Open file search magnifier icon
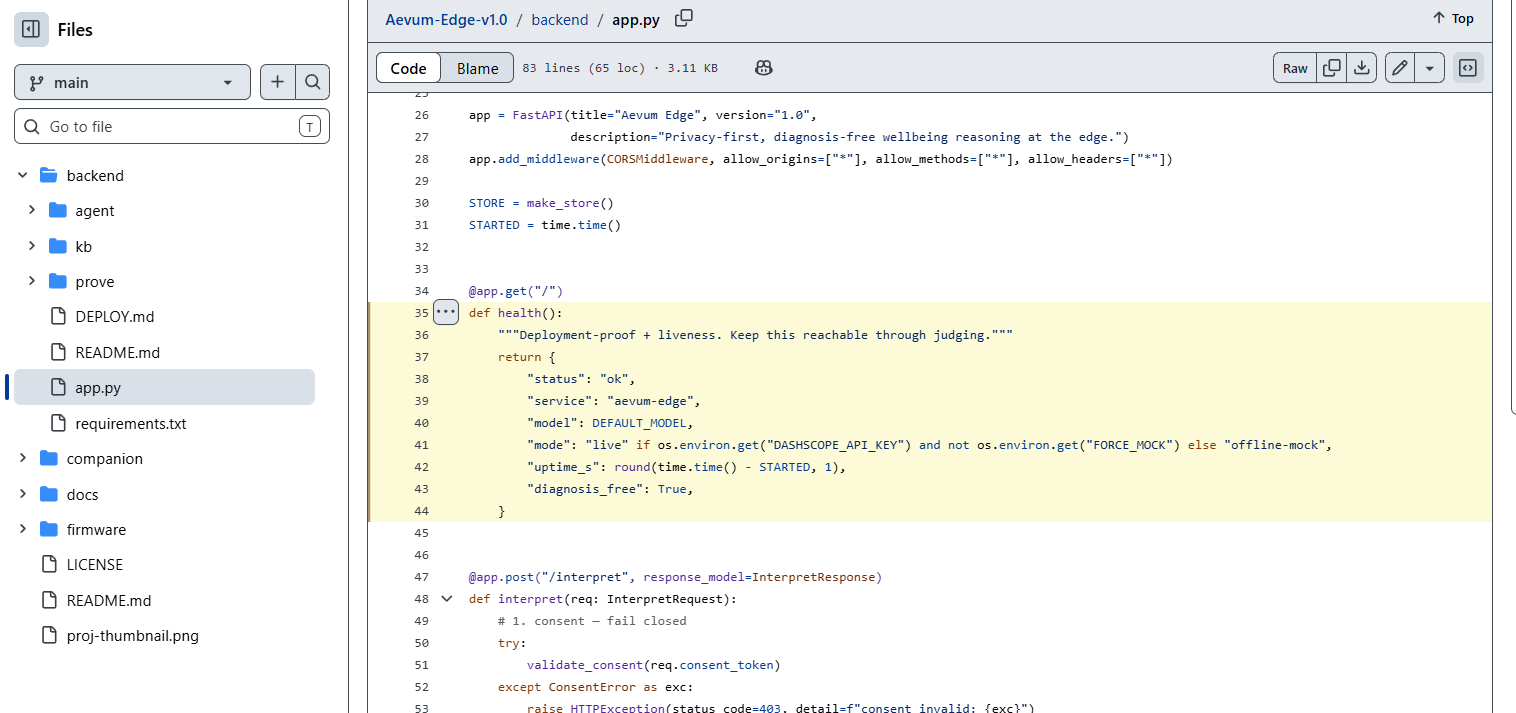The height and width of the screenshot is (713, 1516). coord(313,82)
